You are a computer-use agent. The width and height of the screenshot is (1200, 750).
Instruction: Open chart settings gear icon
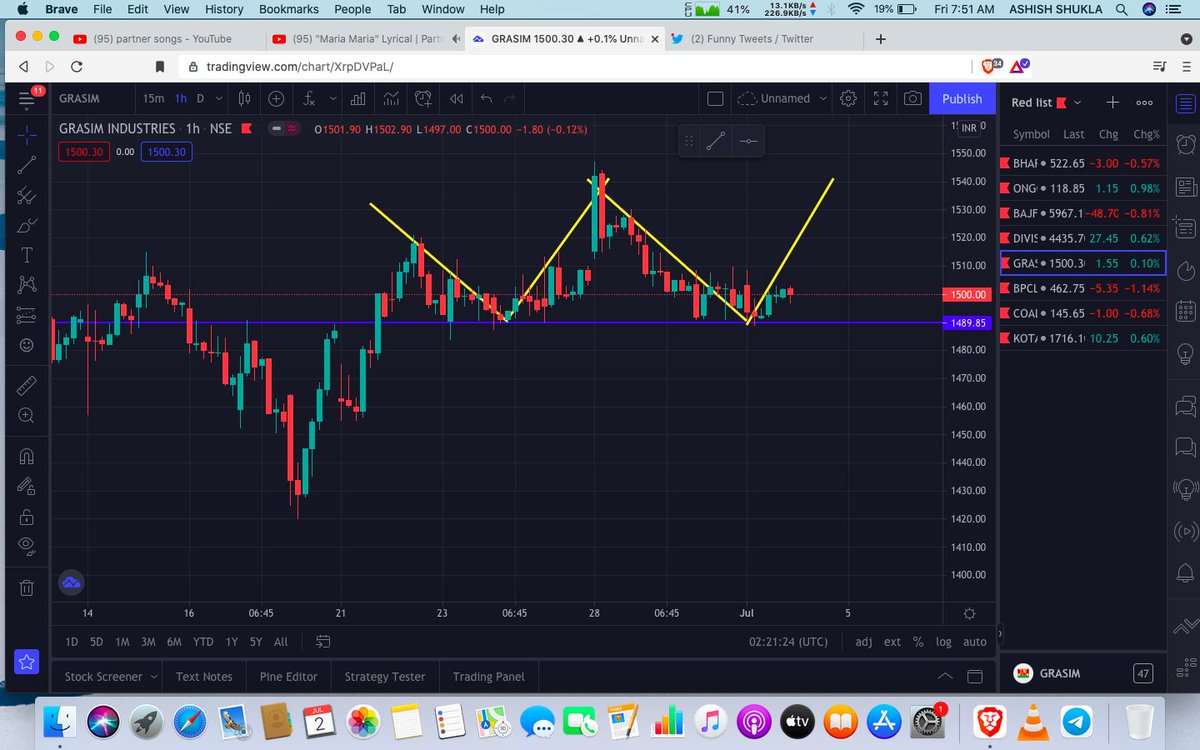[x=848, y=98]
